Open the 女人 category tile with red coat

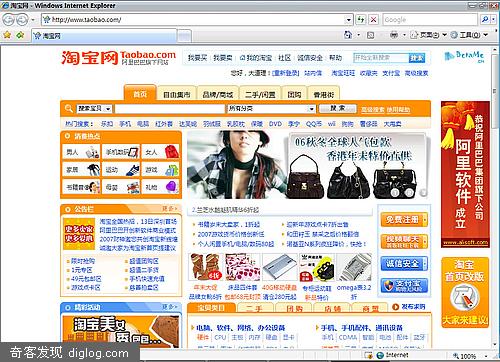coord(160,152)
